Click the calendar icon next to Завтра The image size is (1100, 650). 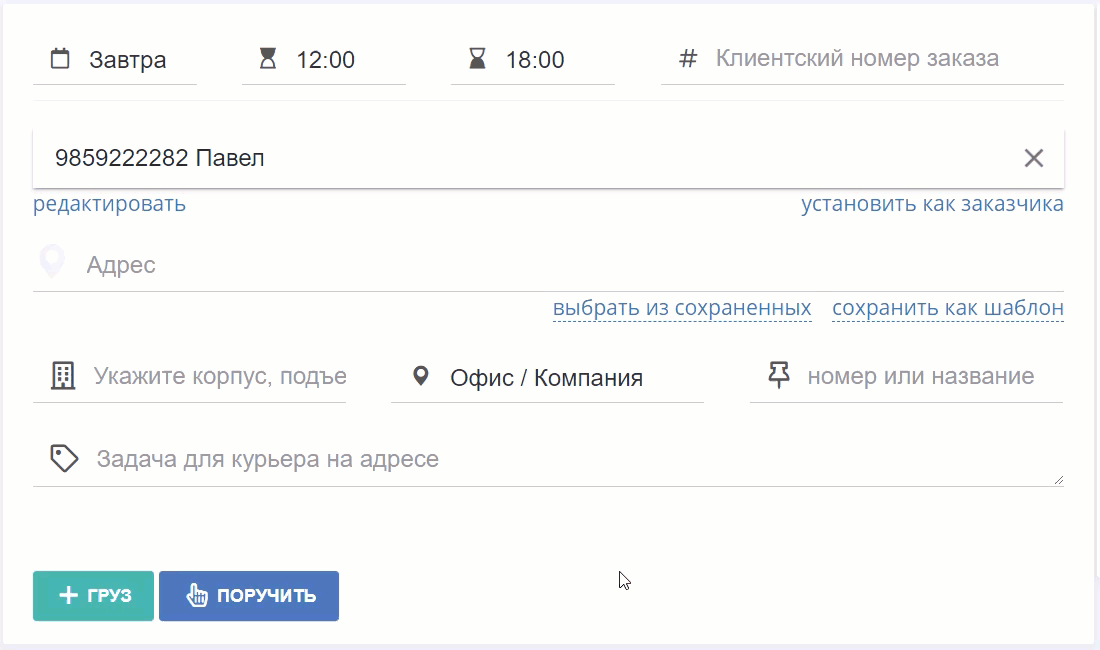tap(60, 59)
